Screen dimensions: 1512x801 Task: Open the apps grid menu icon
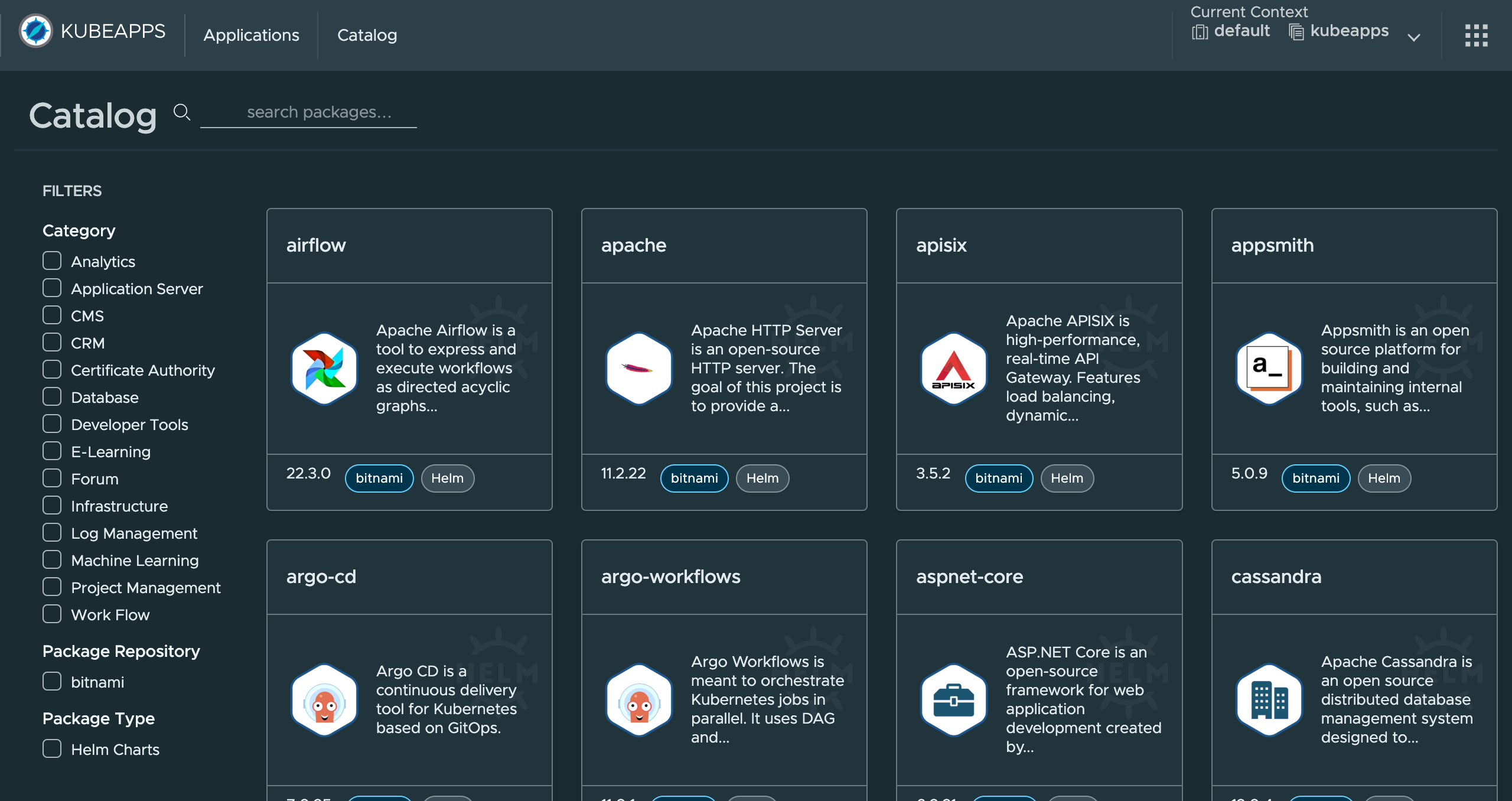coord(1476,35)
